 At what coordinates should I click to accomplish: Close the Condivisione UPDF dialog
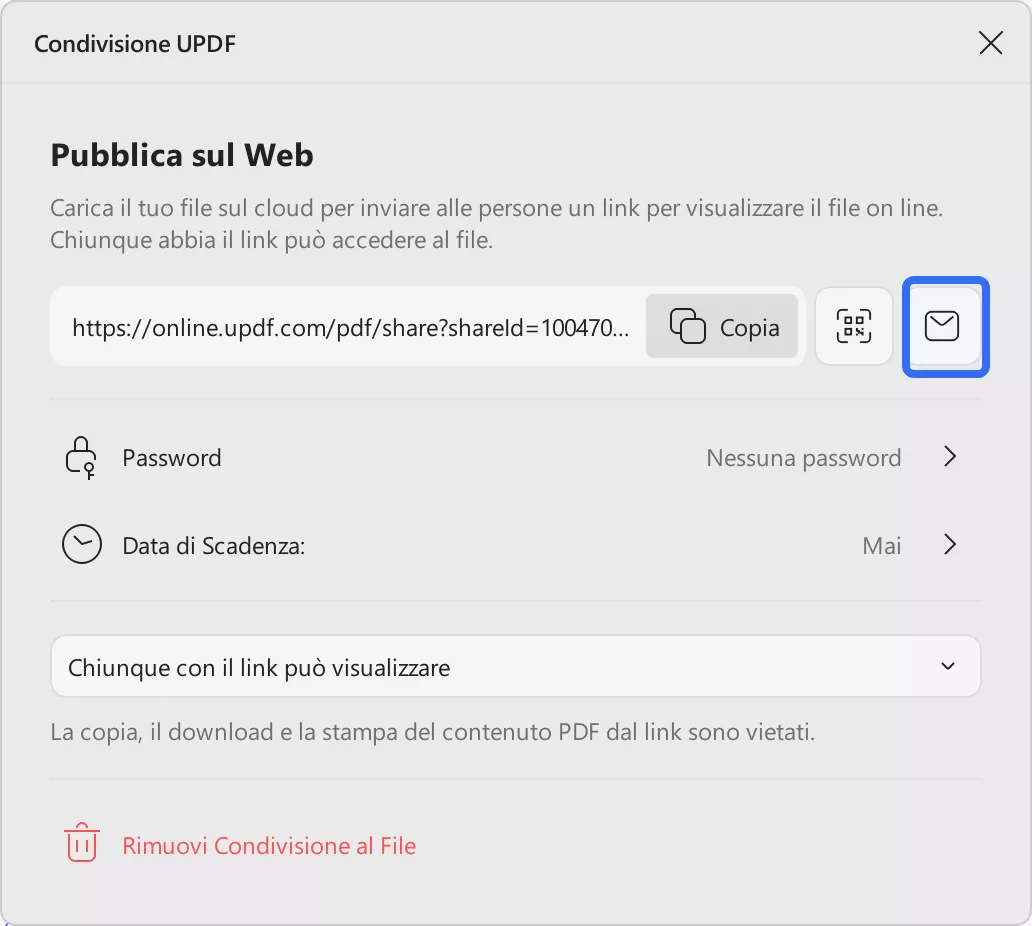pos(990,42)
